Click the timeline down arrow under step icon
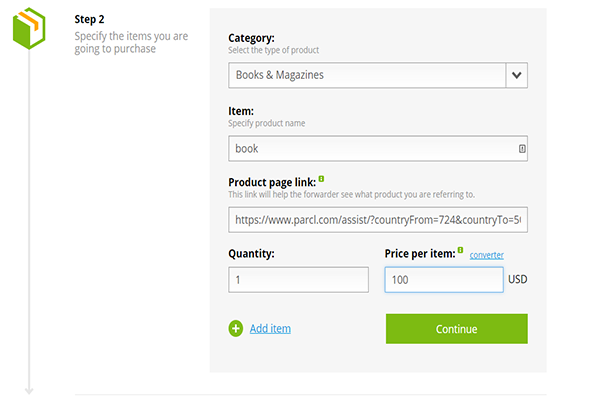Screen dimensions: 600x400 pos(28,388)
